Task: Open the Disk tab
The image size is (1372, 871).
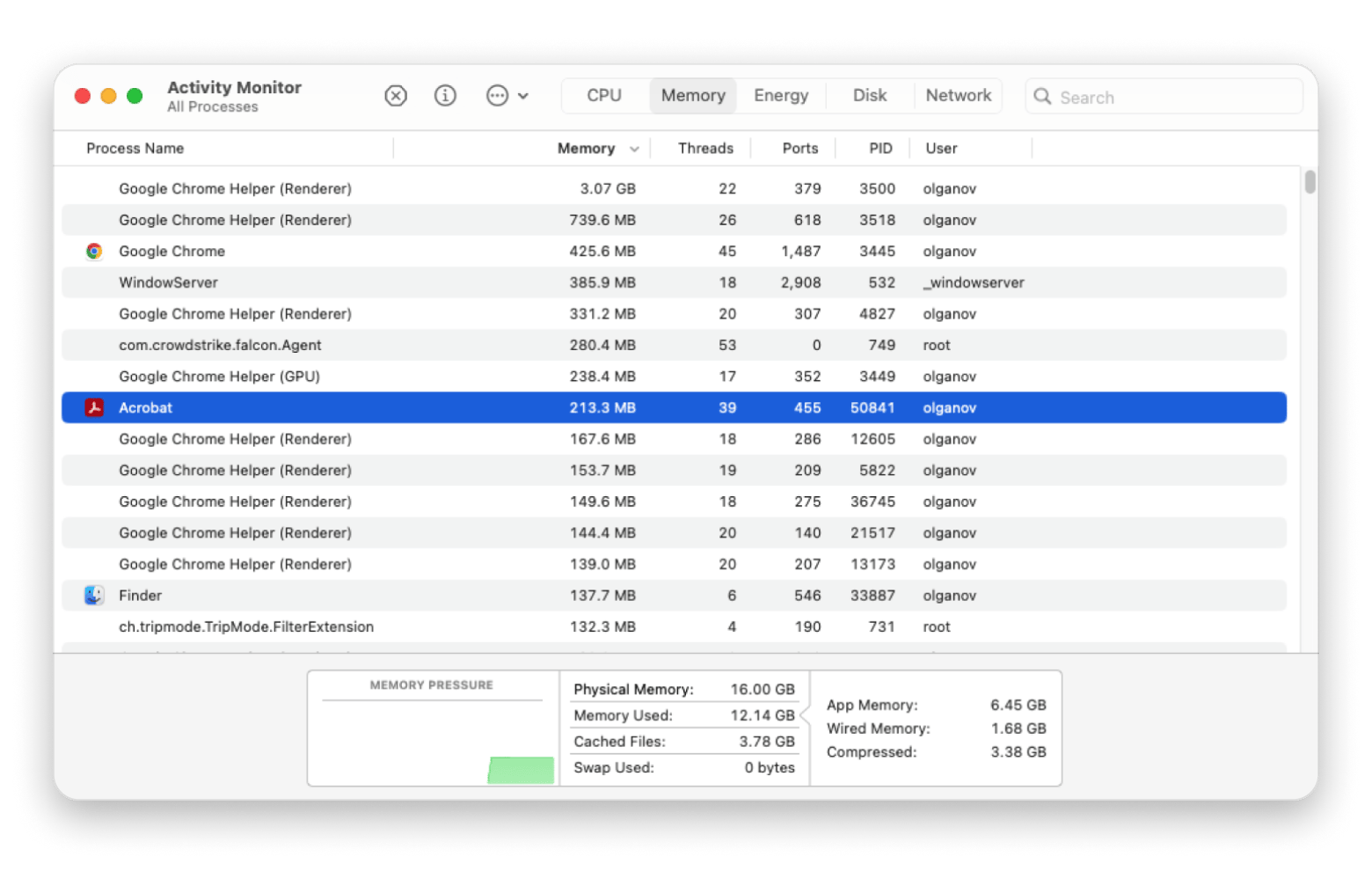Action: click(869, 96)
